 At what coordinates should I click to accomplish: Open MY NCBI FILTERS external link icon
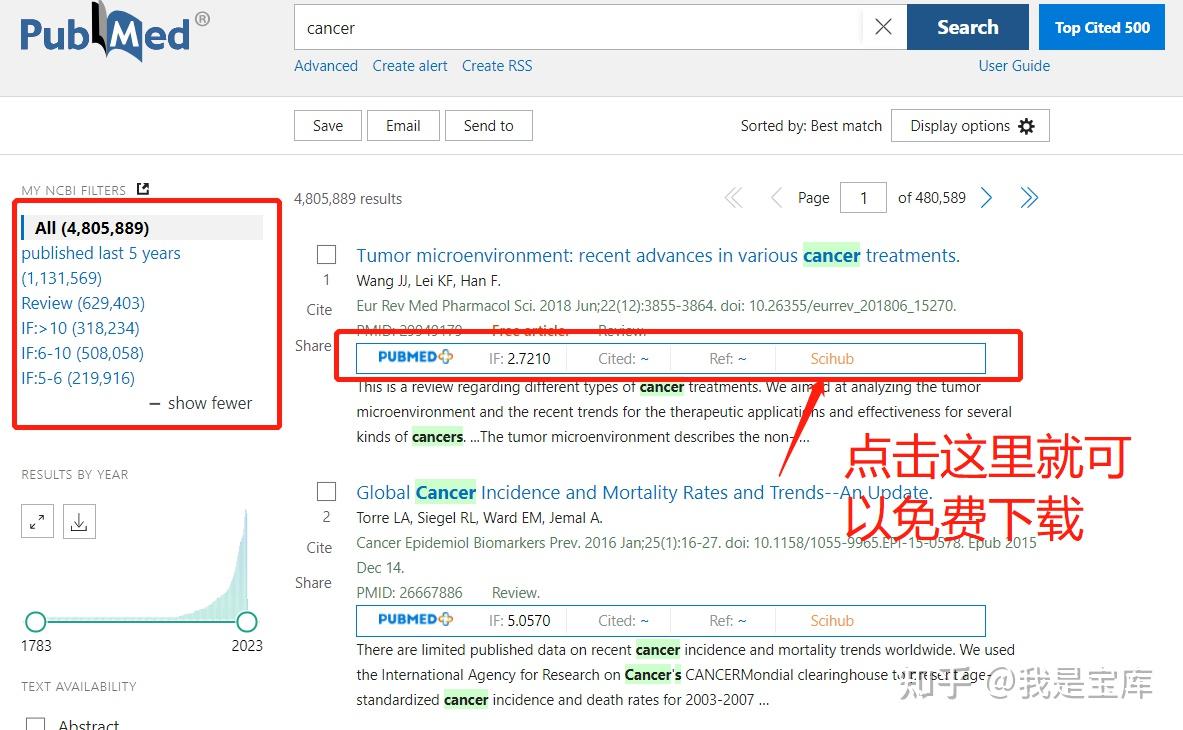(142, 188)
